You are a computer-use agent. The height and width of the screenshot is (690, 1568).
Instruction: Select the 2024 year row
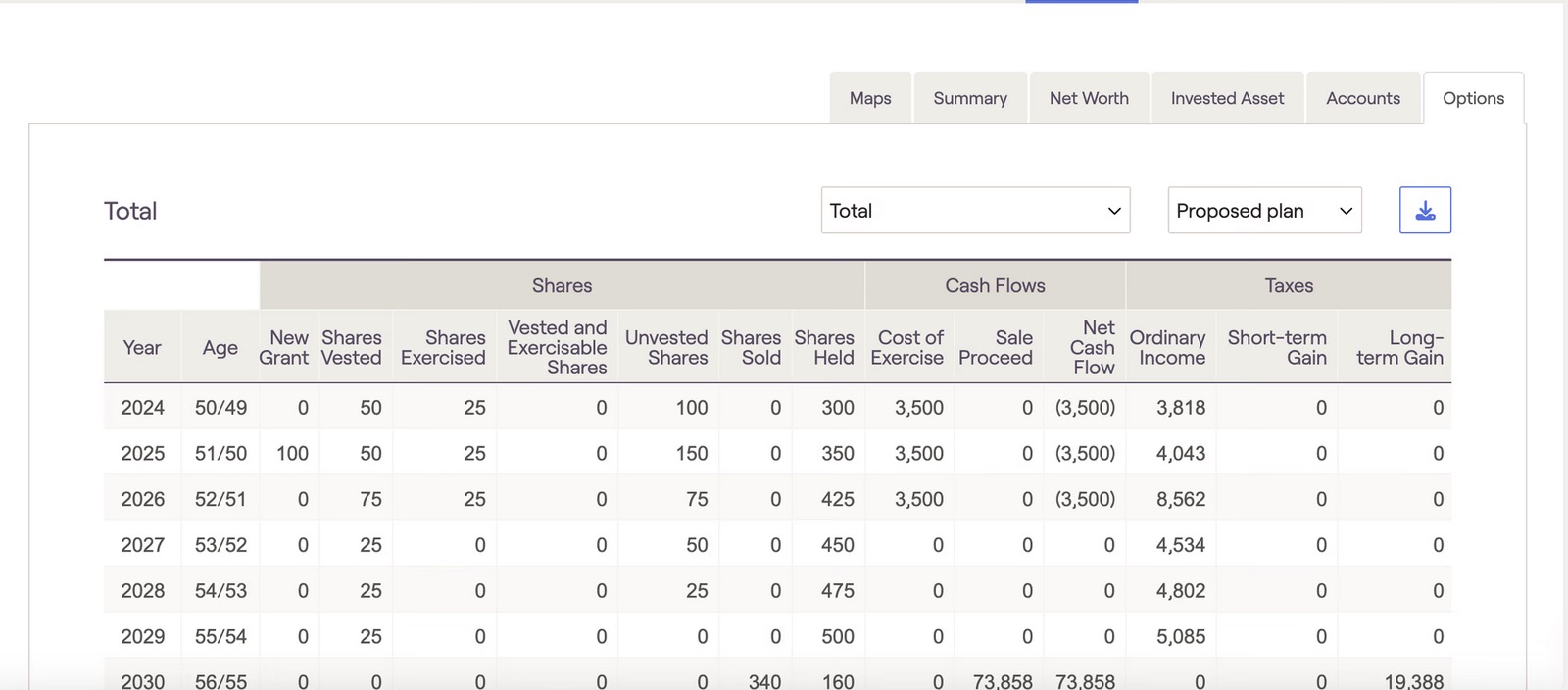(142, 408)
